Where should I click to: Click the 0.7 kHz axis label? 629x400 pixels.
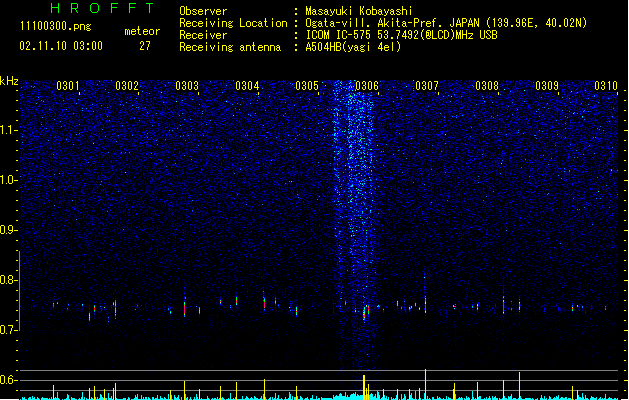[x=8, y=330]
